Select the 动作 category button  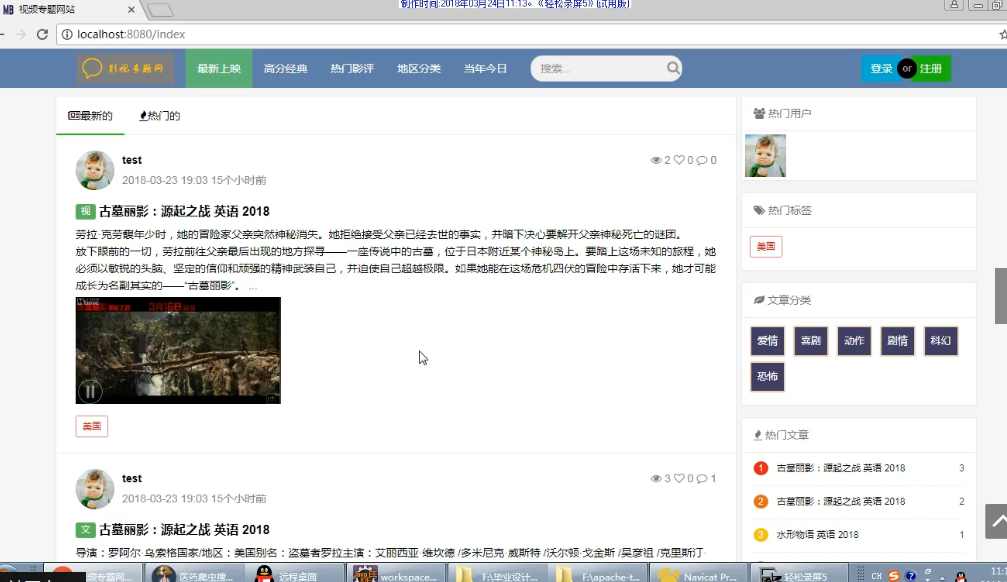pos(854,340)
